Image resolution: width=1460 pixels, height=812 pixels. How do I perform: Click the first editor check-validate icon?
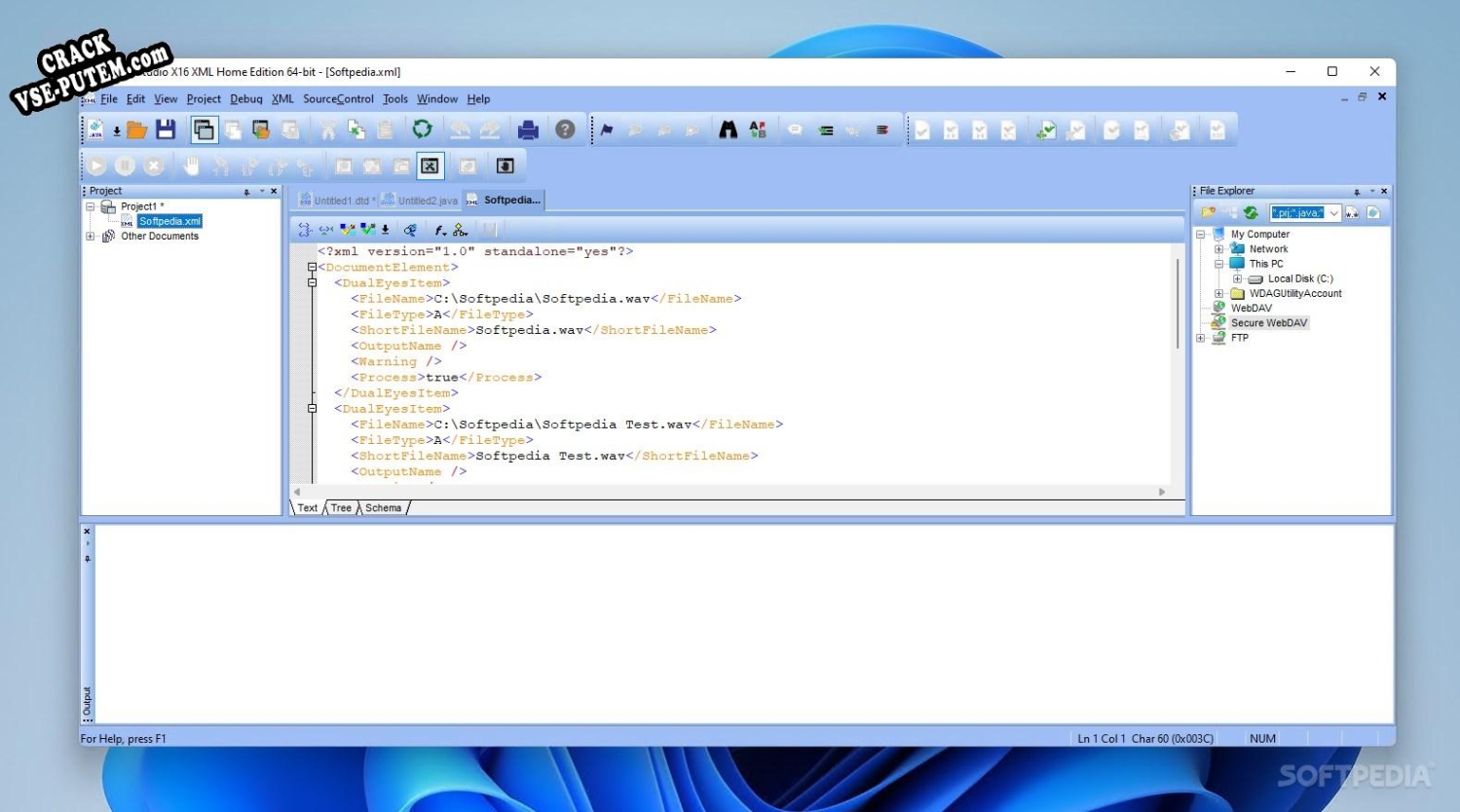pos(347,230)
